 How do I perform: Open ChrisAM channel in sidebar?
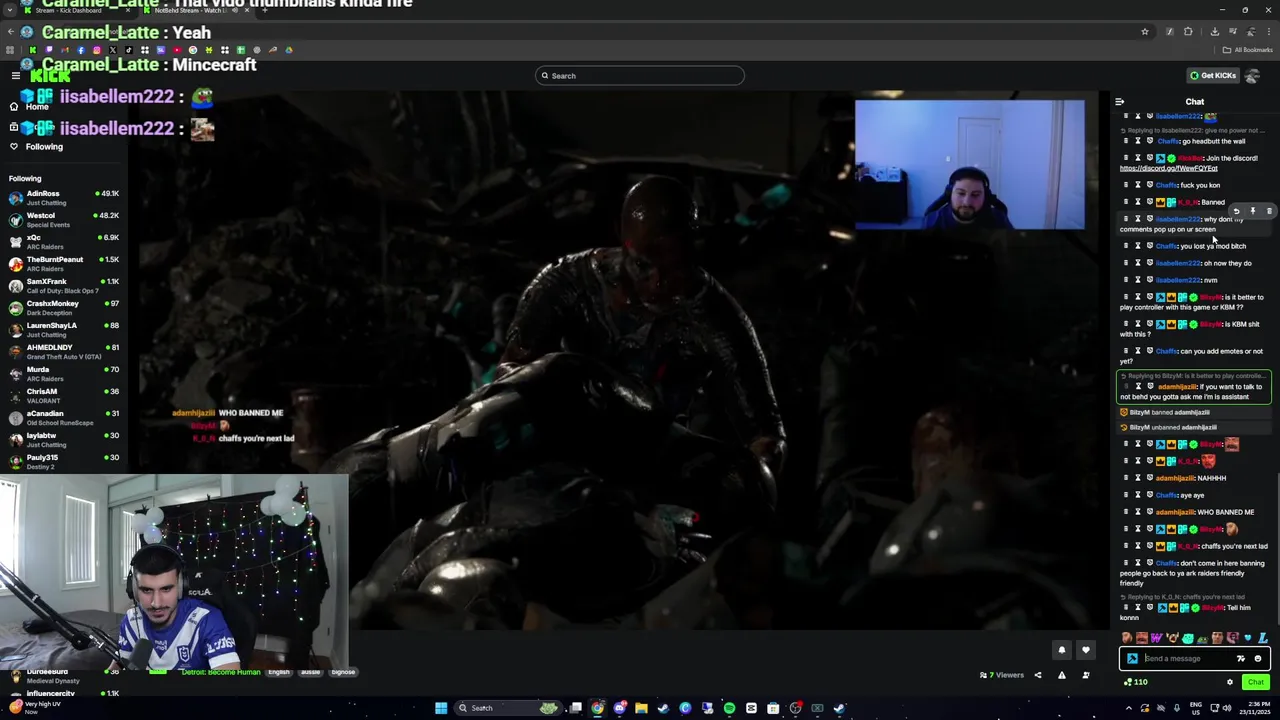64,396
